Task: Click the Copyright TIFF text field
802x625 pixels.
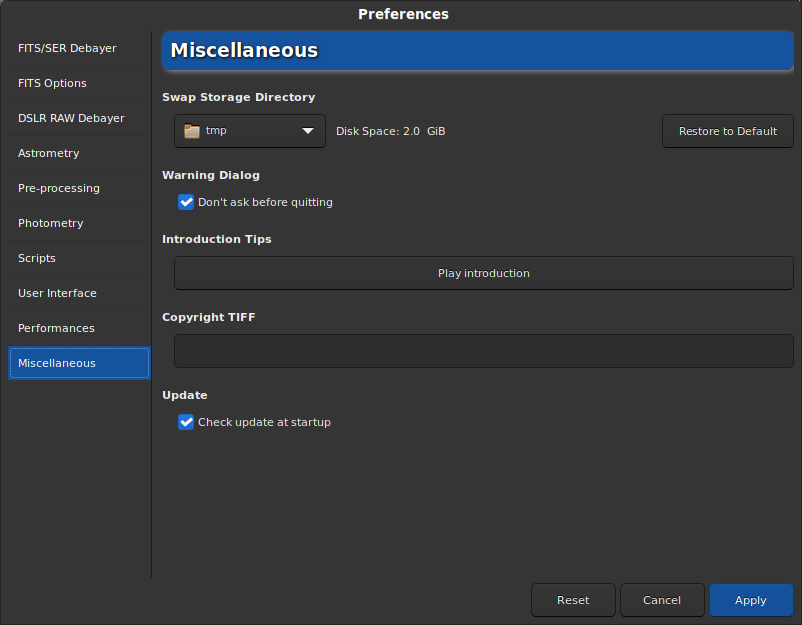Action: (x=483, y=351)
